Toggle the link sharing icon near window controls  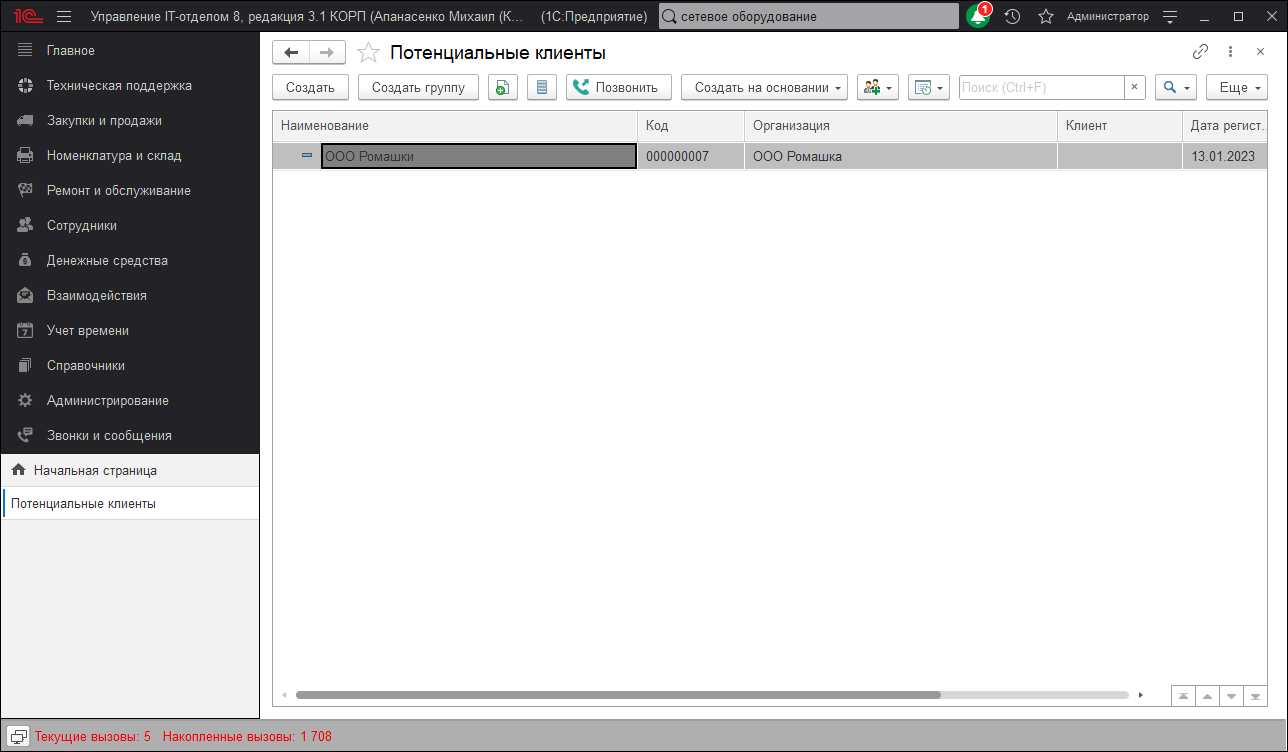(1200, 50)
